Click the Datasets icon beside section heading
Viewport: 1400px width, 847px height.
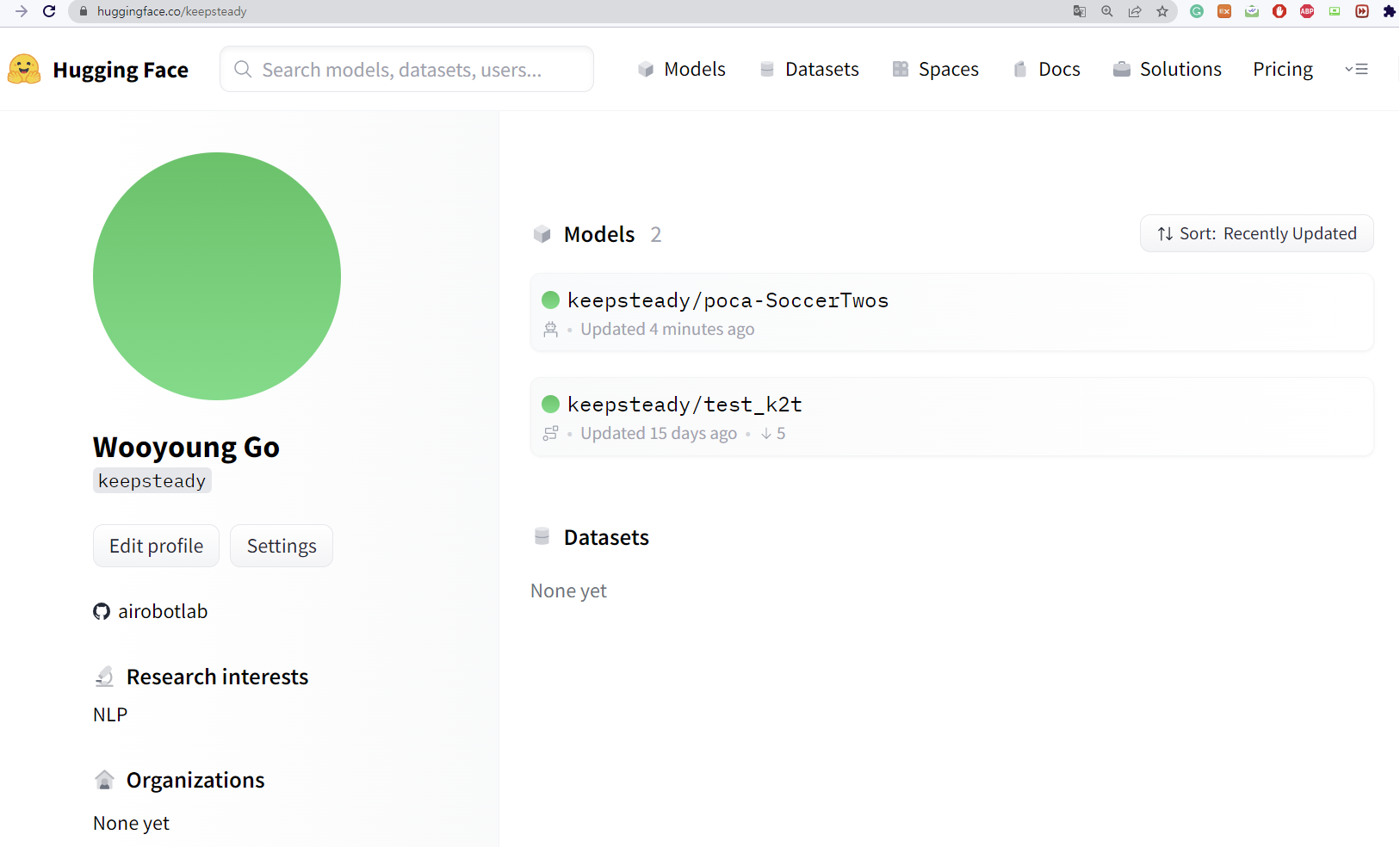point(542,537)
